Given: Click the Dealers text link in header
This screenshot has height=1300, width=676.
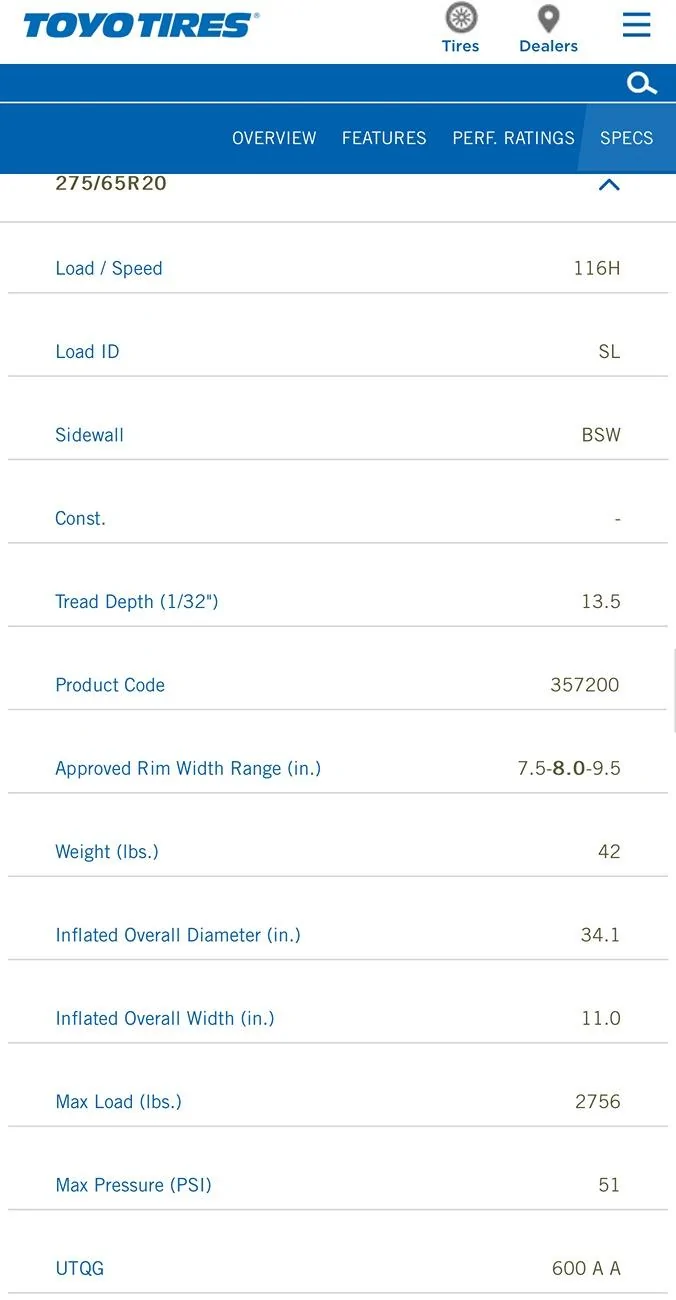Looking at the screenshot, I should click(x=548, y=46).
